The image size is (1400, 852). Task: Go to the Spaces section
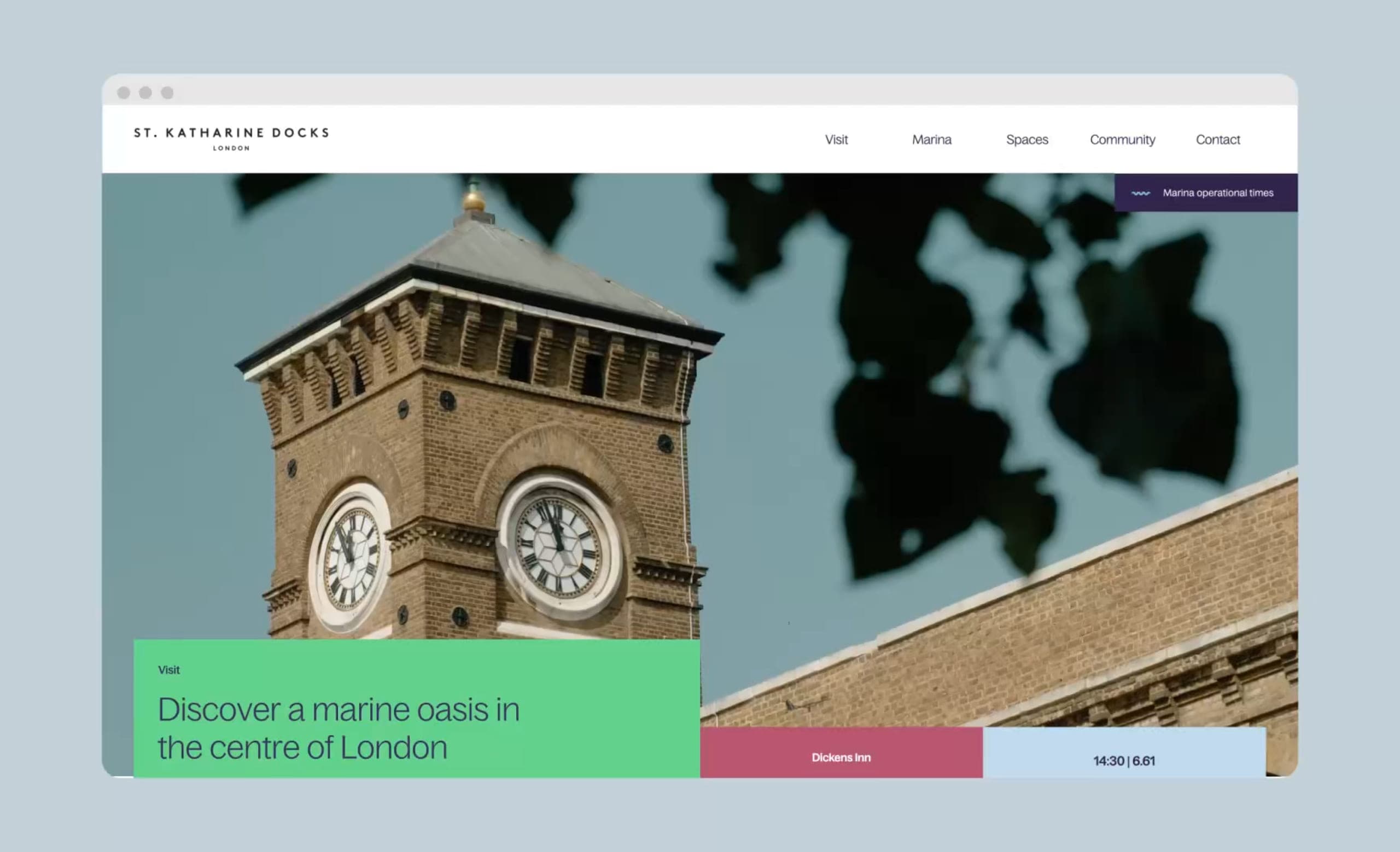point(1026,140)
